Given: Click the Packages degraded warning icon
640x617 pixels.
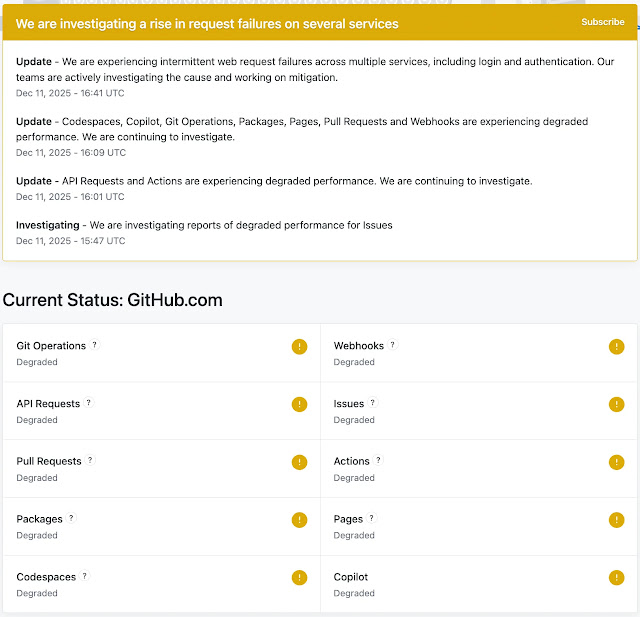Looking at the screenshot, I should [x=299, y=520].
